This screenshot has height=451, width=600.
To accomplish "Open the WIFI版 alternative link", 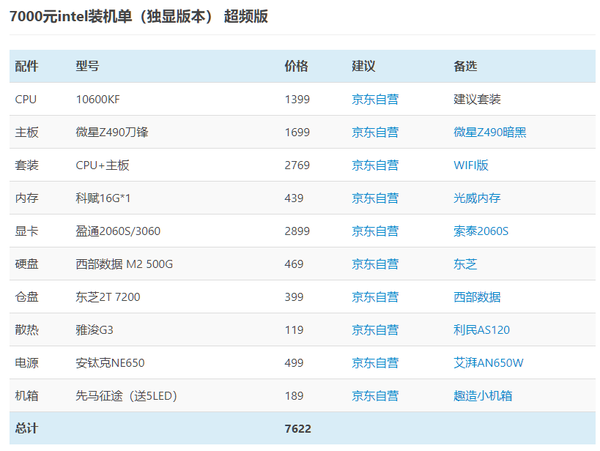I will (471, 165).
